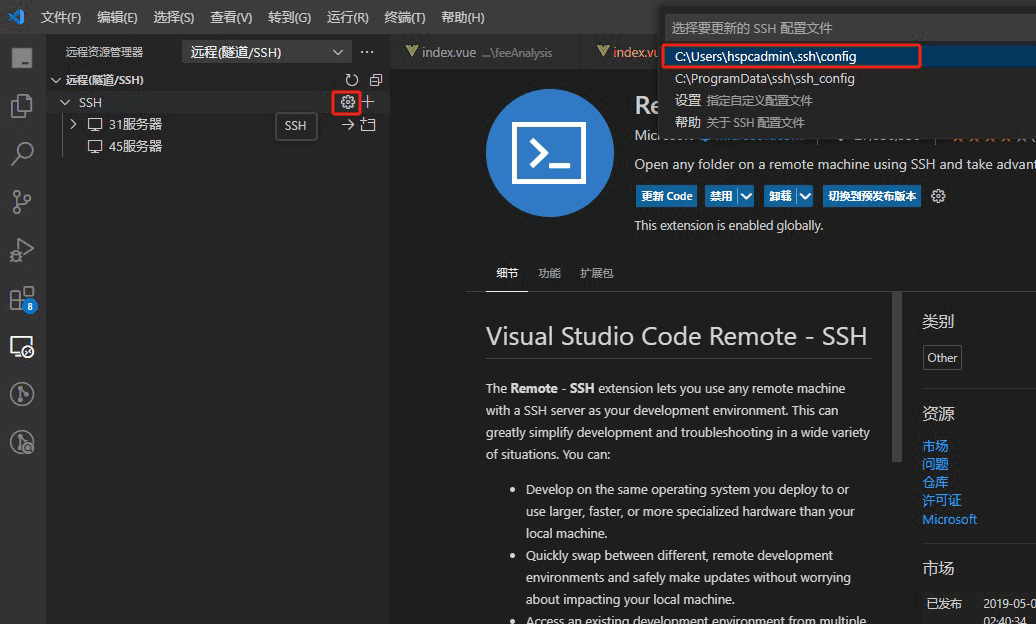Click the 切换到预发布版本 button
Viewport: 1036px width, 624px height.
coord(871,196)
